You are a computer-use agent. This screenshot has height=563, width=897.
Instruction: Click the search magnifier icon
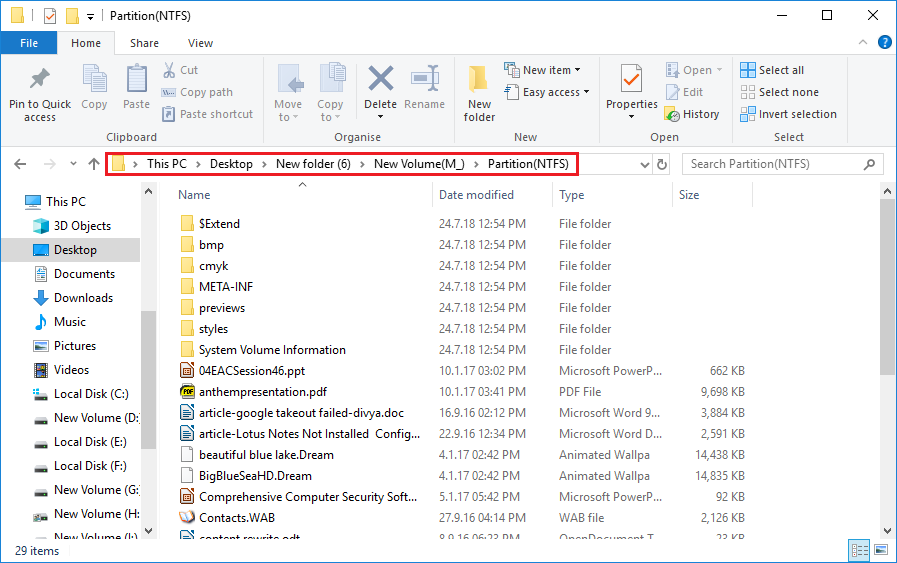tap(869, 164)
